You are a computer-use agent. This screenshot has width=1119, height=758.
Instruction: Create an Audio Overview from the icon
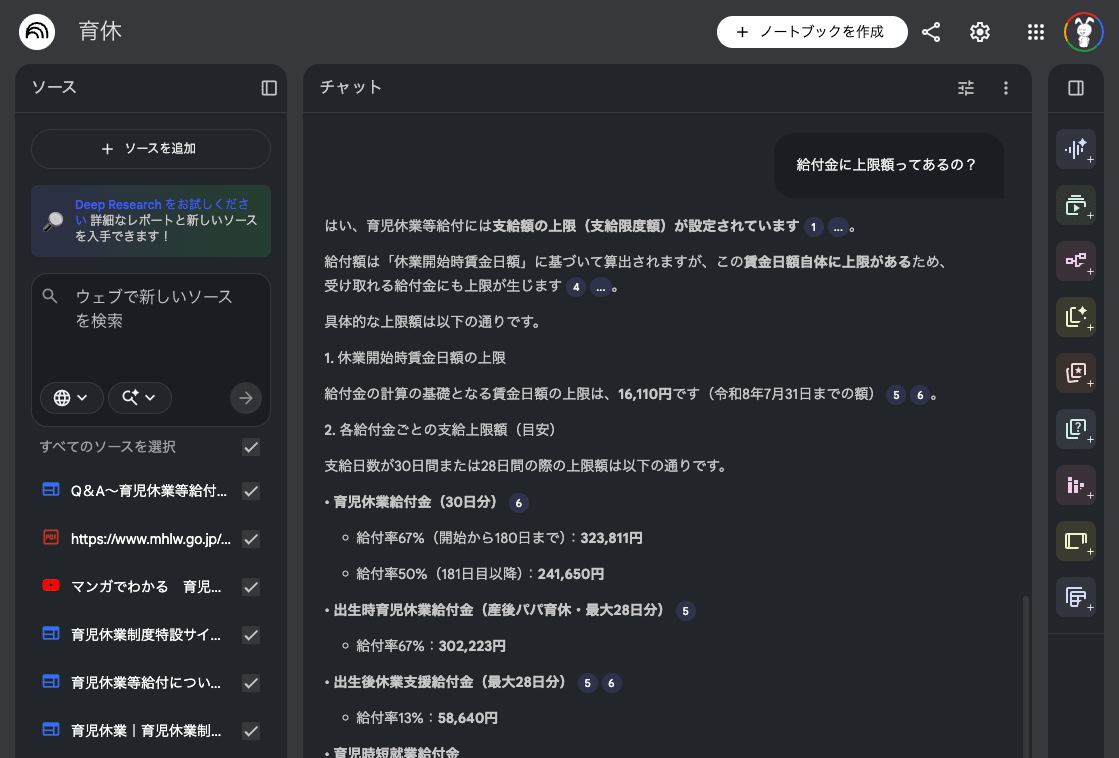(x=1076, y=149)
